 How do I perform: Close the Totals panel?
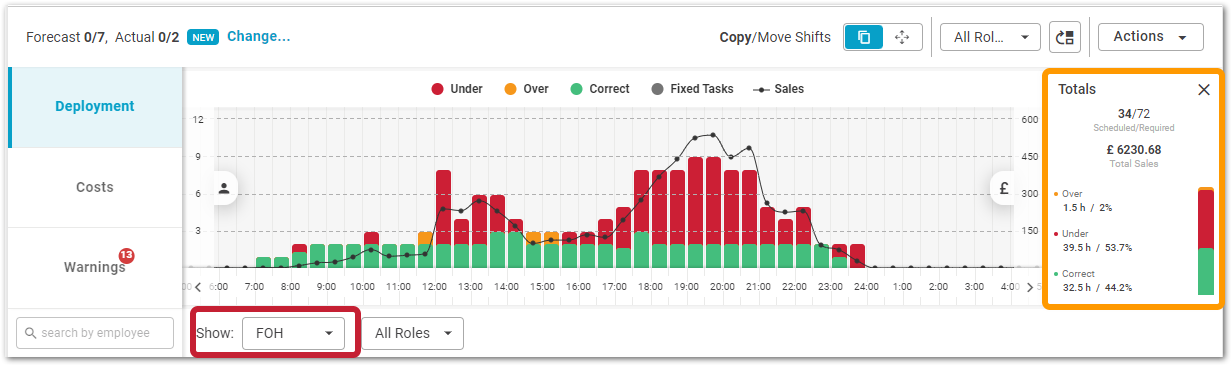1204,90
